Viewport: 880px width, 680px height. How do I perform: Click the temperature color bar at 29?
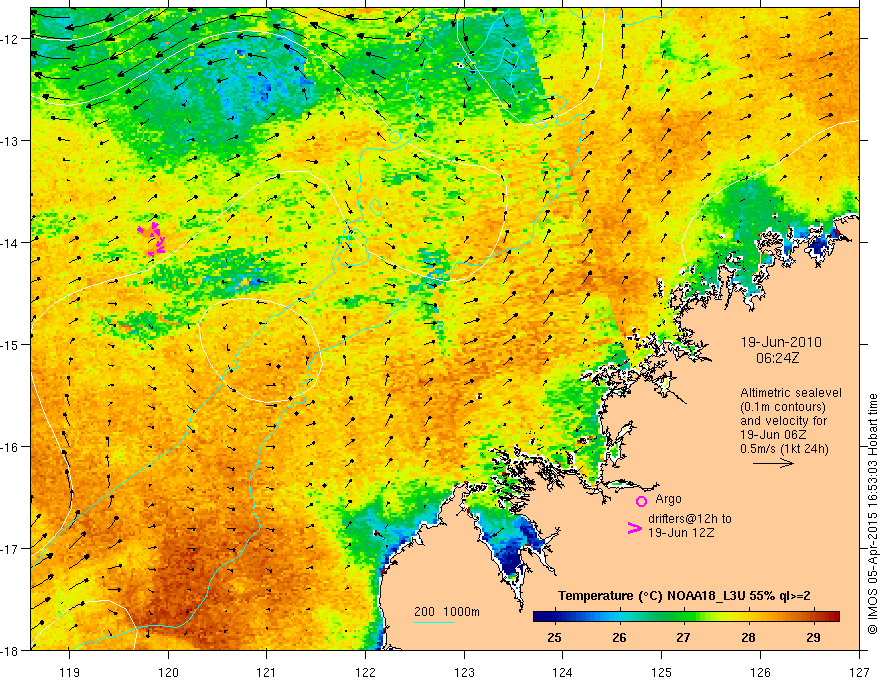(813, 617)
